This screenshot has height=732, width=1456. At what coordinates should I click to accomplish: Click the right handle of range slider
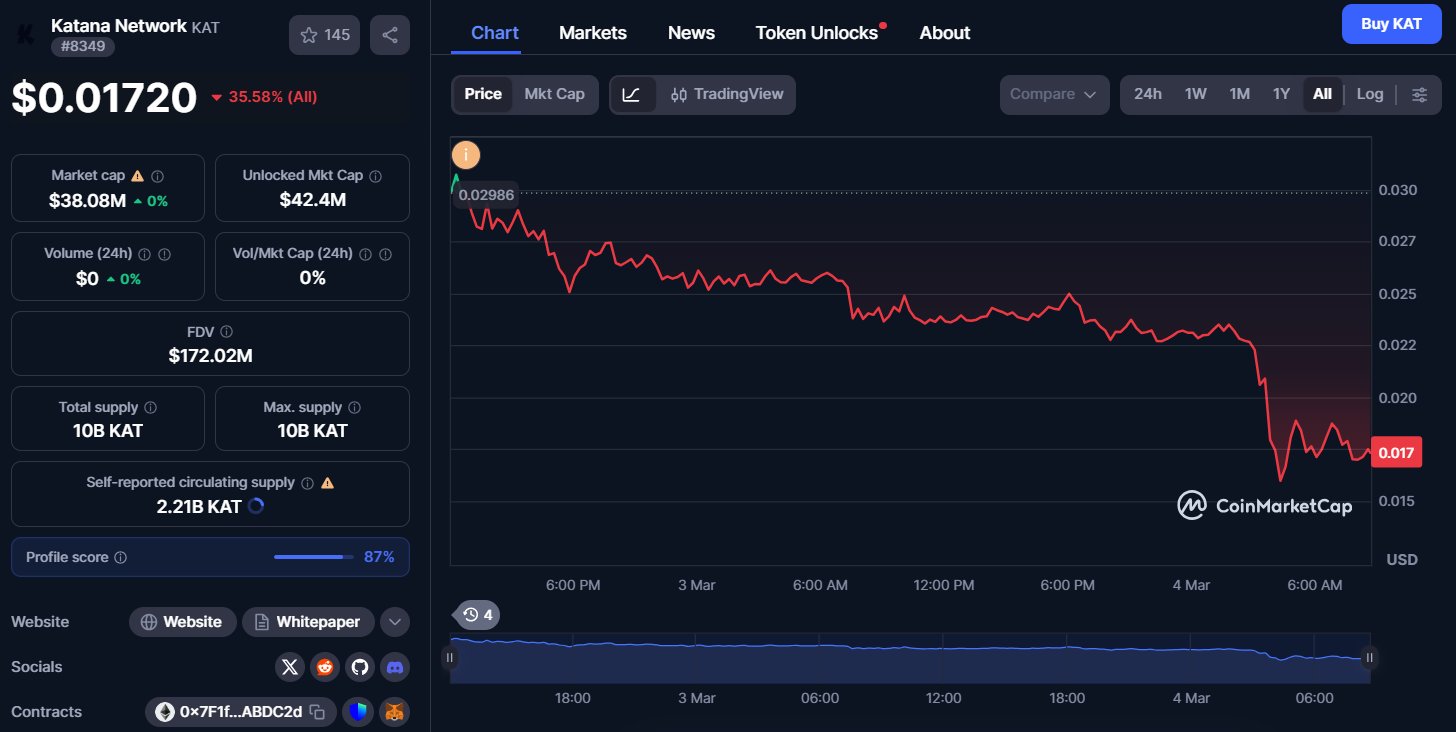click(1370, 657)
